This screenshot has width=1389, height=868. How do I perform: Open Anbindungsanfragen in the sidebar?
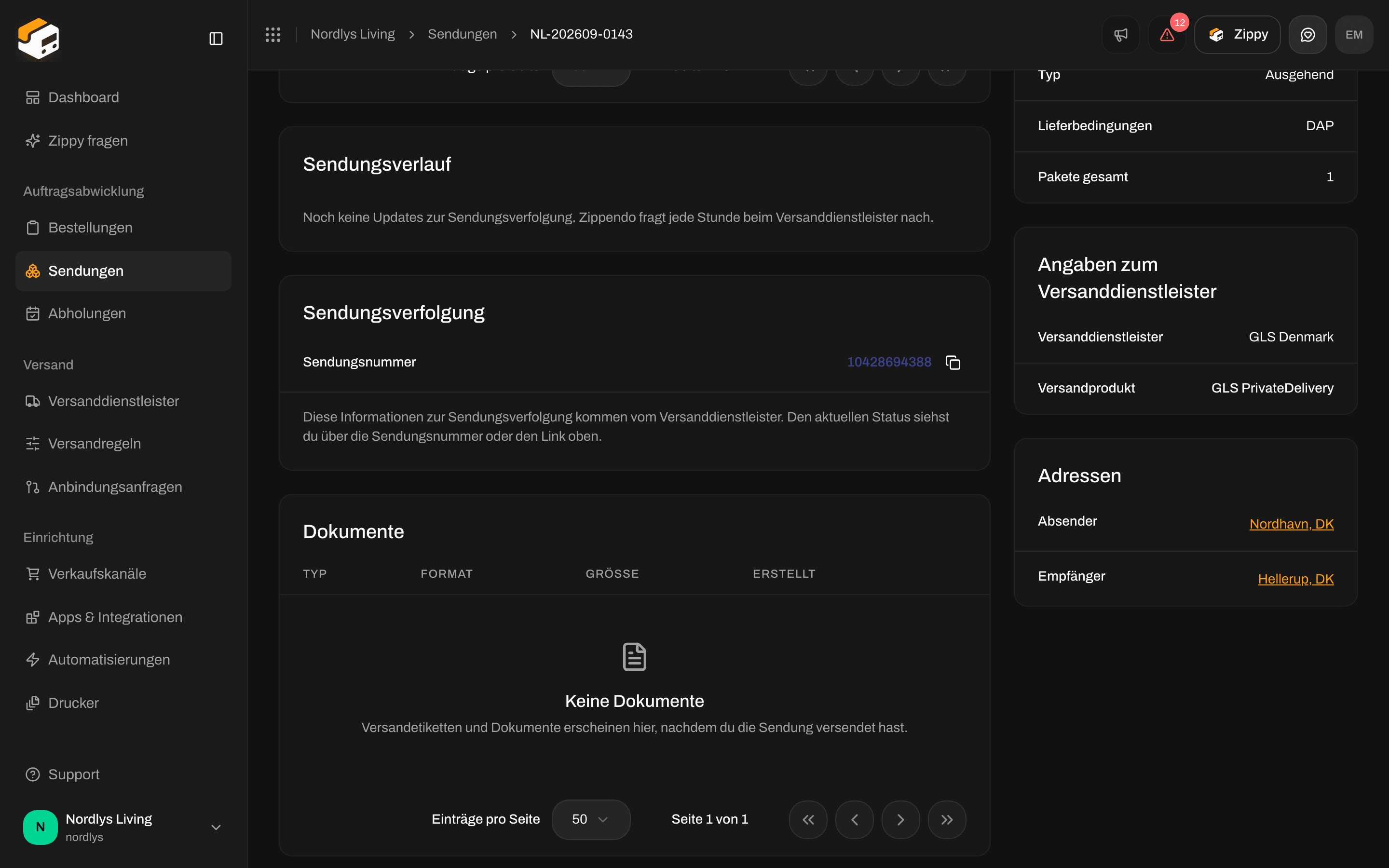click(123, 487)
